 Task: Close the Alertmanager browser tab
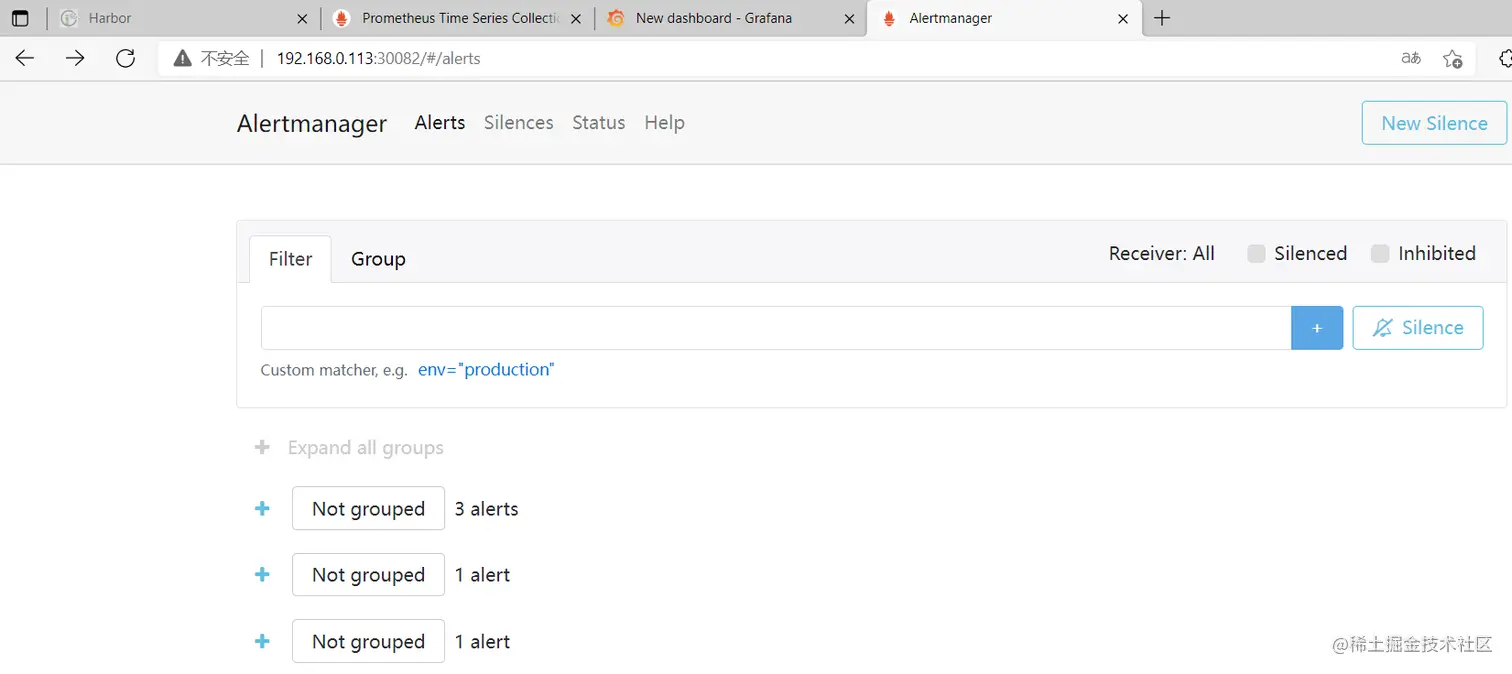1123,18
